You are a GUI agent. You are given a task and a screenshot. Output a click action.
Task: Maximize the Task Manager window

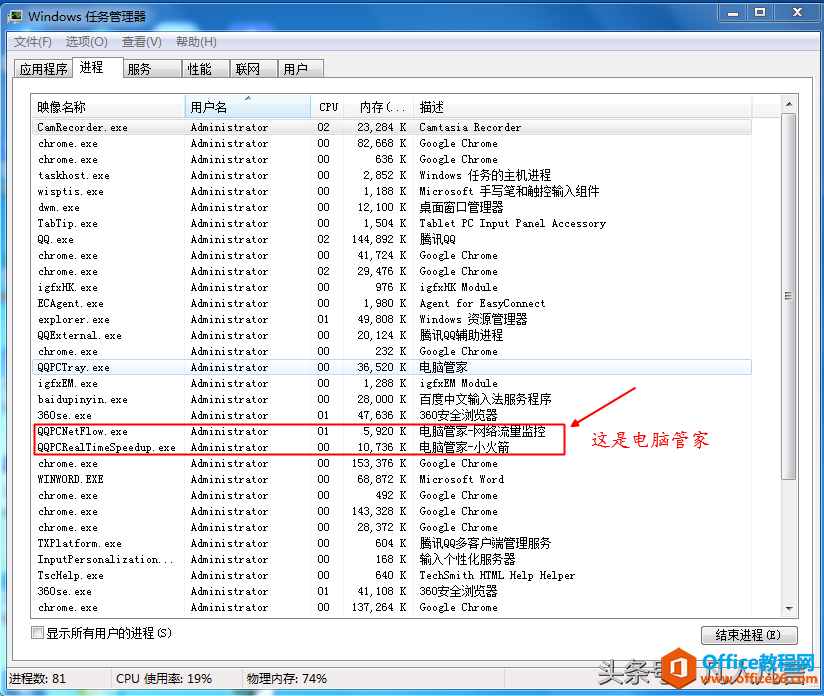coord(760,13)
